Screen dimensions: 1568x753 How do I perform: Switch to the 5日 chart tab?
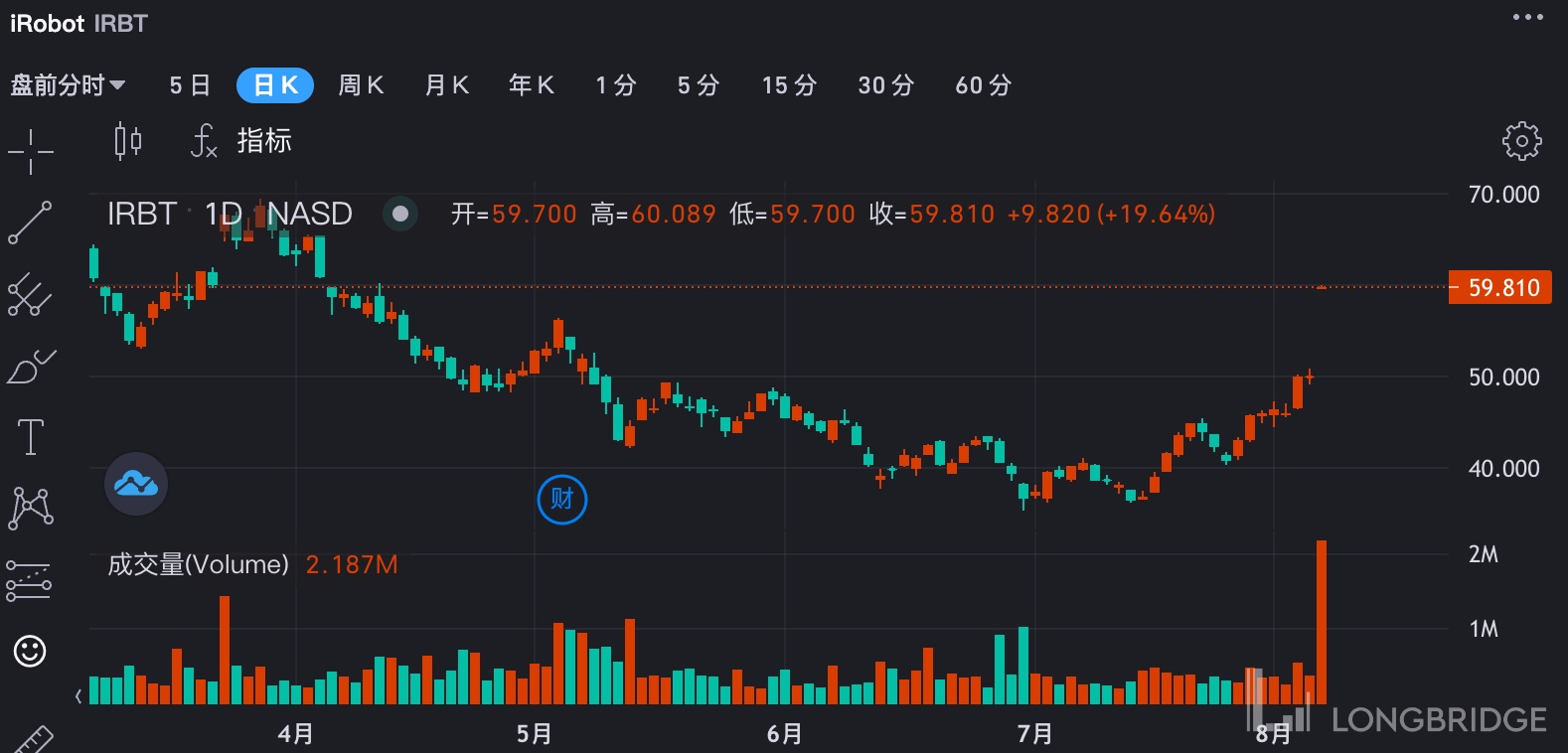pyautogui.click(x=190, y=85)
